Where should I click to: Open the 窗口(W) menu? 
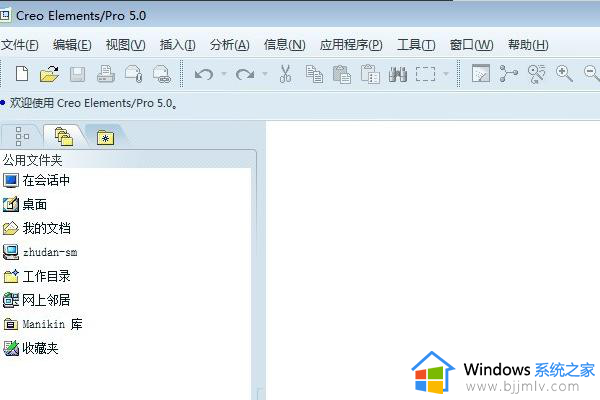pos(471,45)
